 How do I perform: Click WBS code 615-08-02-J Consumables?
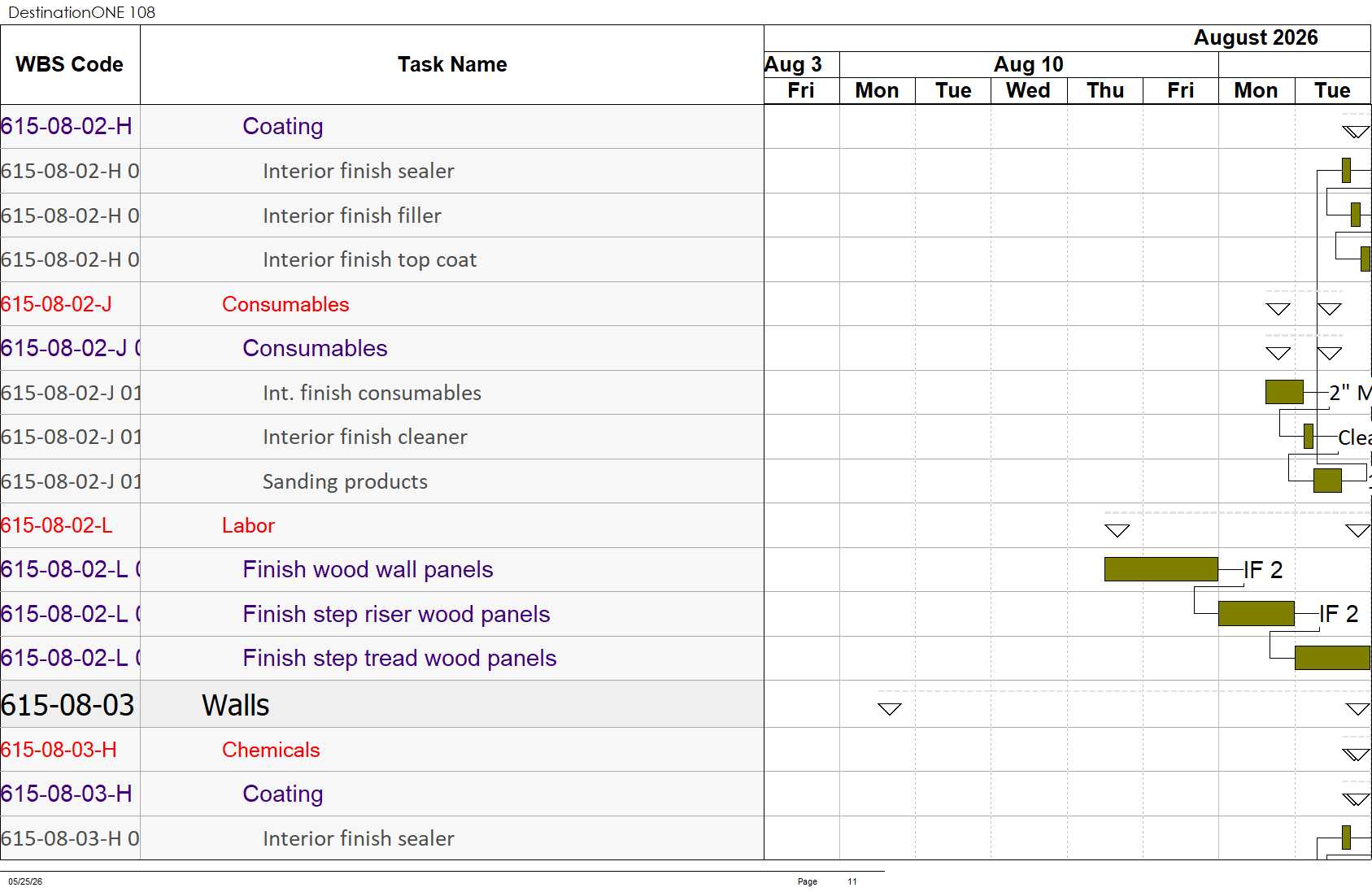pyautogui.click(x=56, y=304)
